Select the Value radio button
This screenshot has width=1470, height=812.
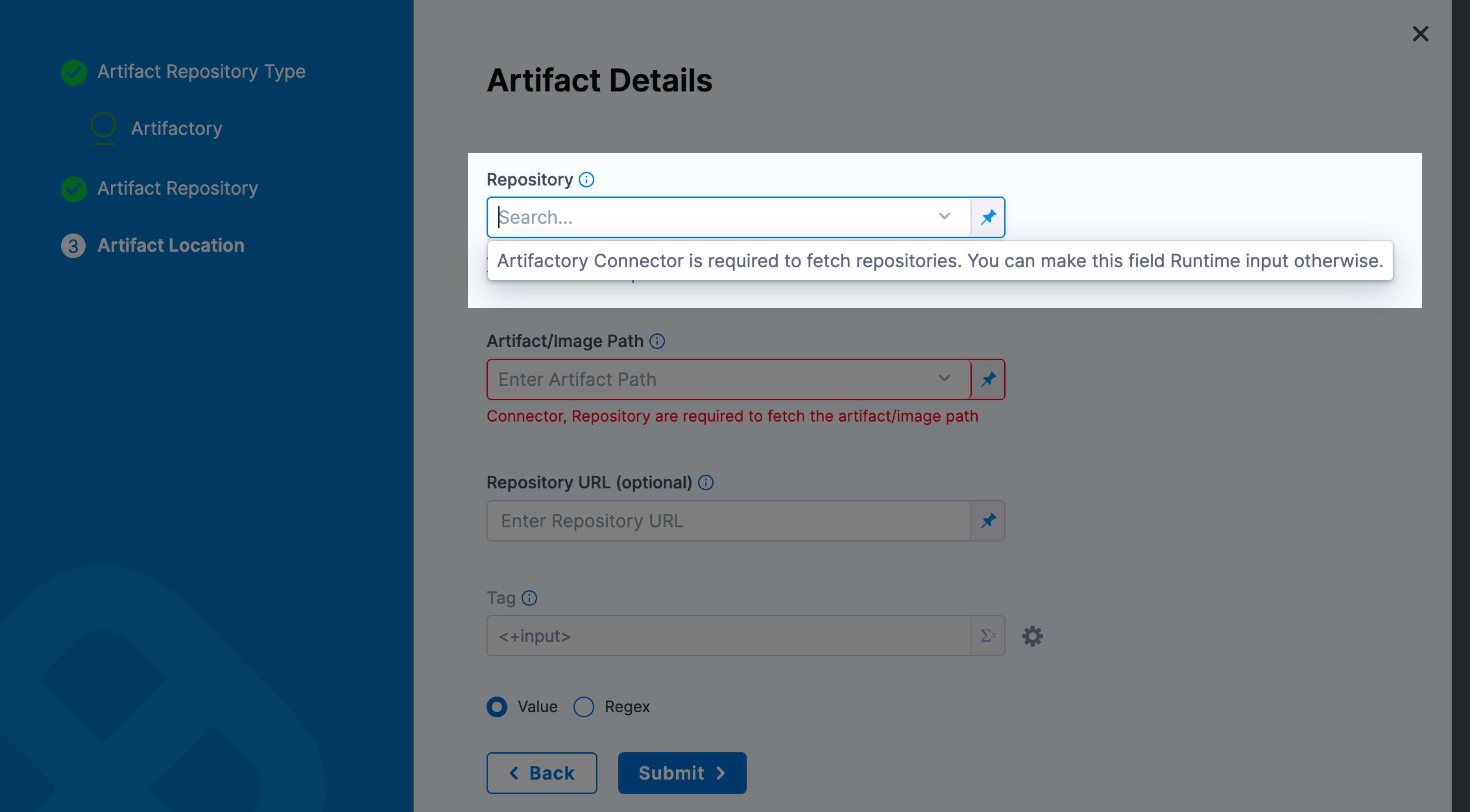(x=497, y=707)
